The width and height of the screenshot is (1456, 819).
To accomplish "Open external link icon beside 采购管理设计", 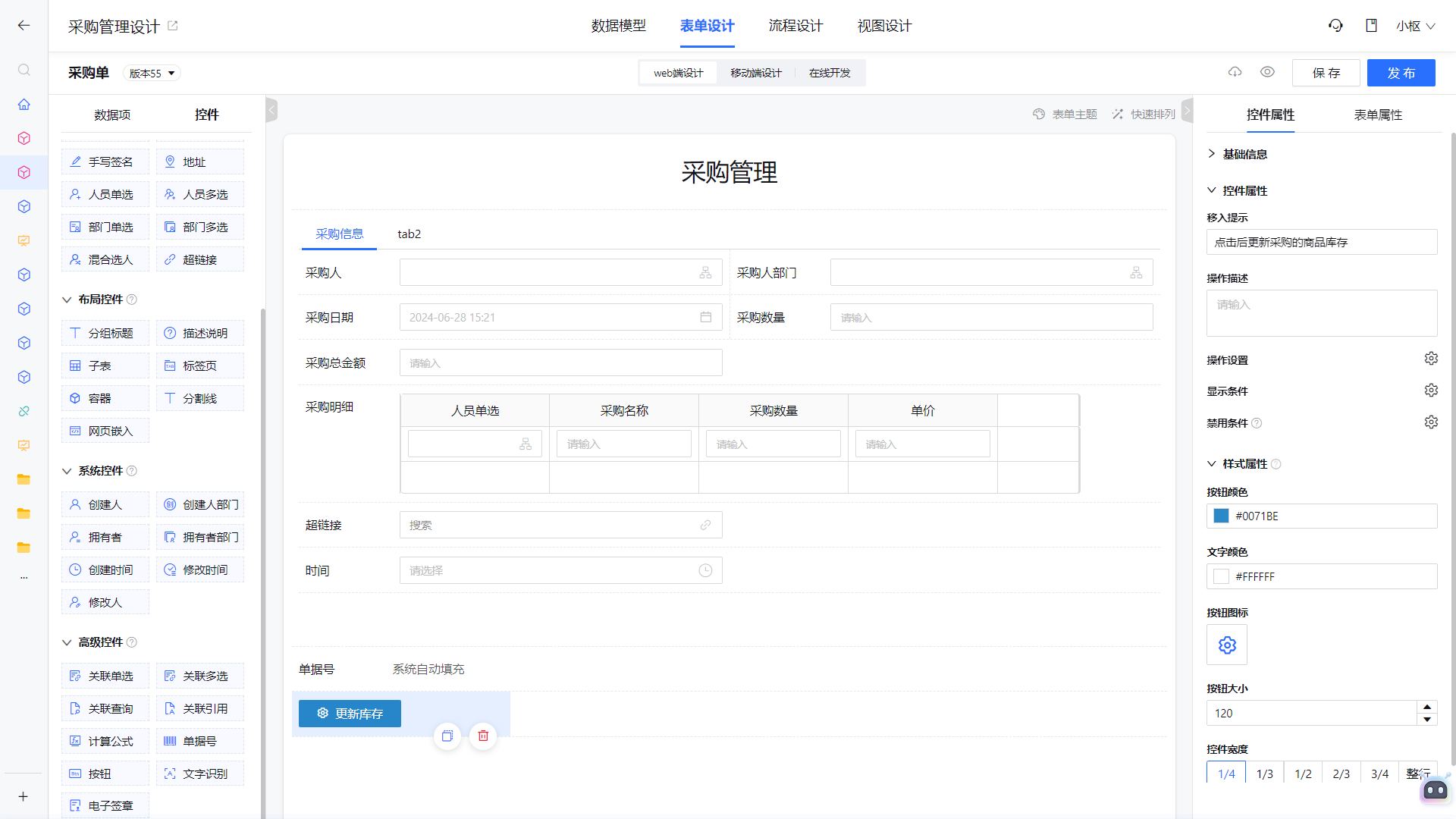I will click(x=173, y=26).
